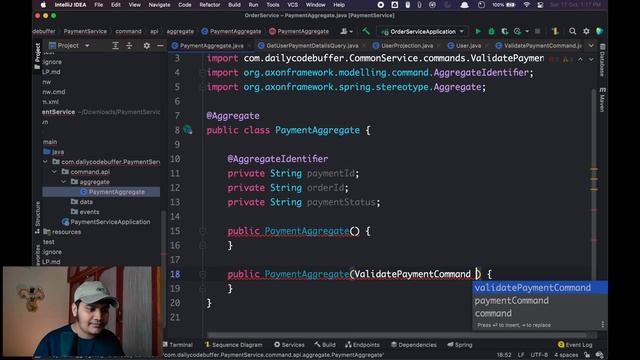Open the Apple menu
Viewport: 640px width, 360px height.
(43, 5)
